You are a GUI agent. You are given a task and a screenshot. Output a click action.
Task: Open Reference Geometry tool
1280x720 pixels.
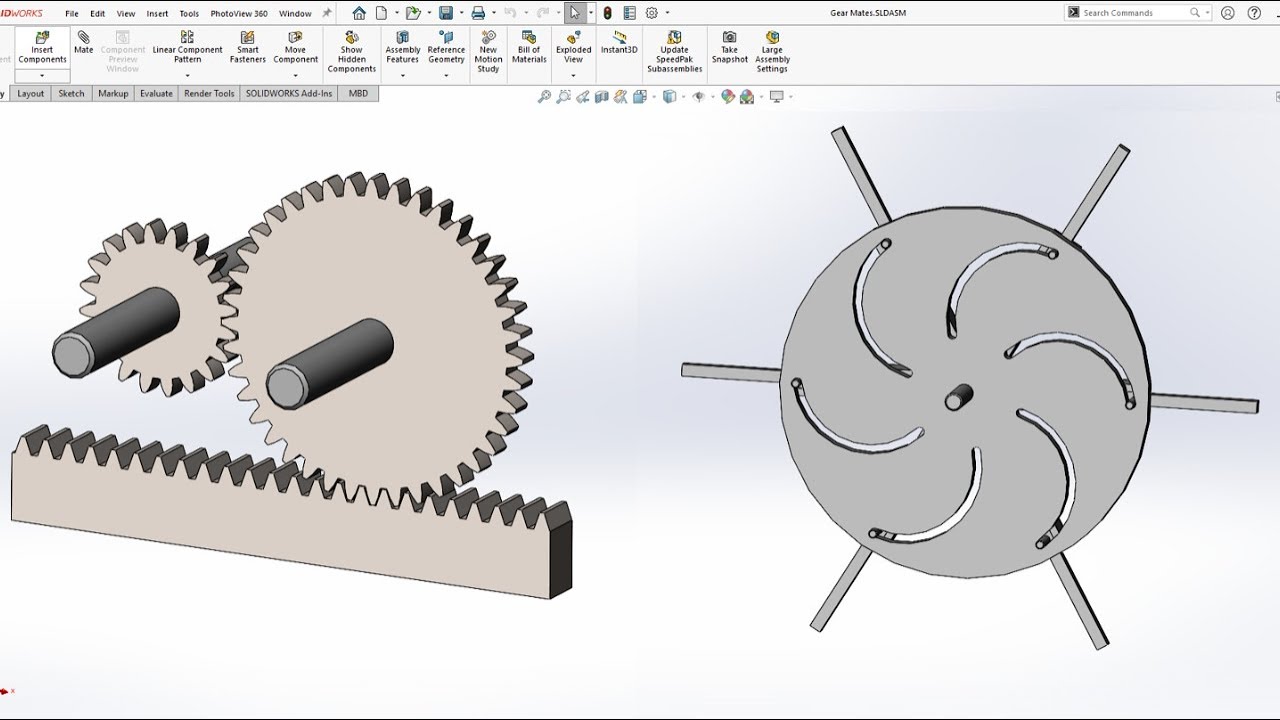pyautogui.click(x=446, y=47)
